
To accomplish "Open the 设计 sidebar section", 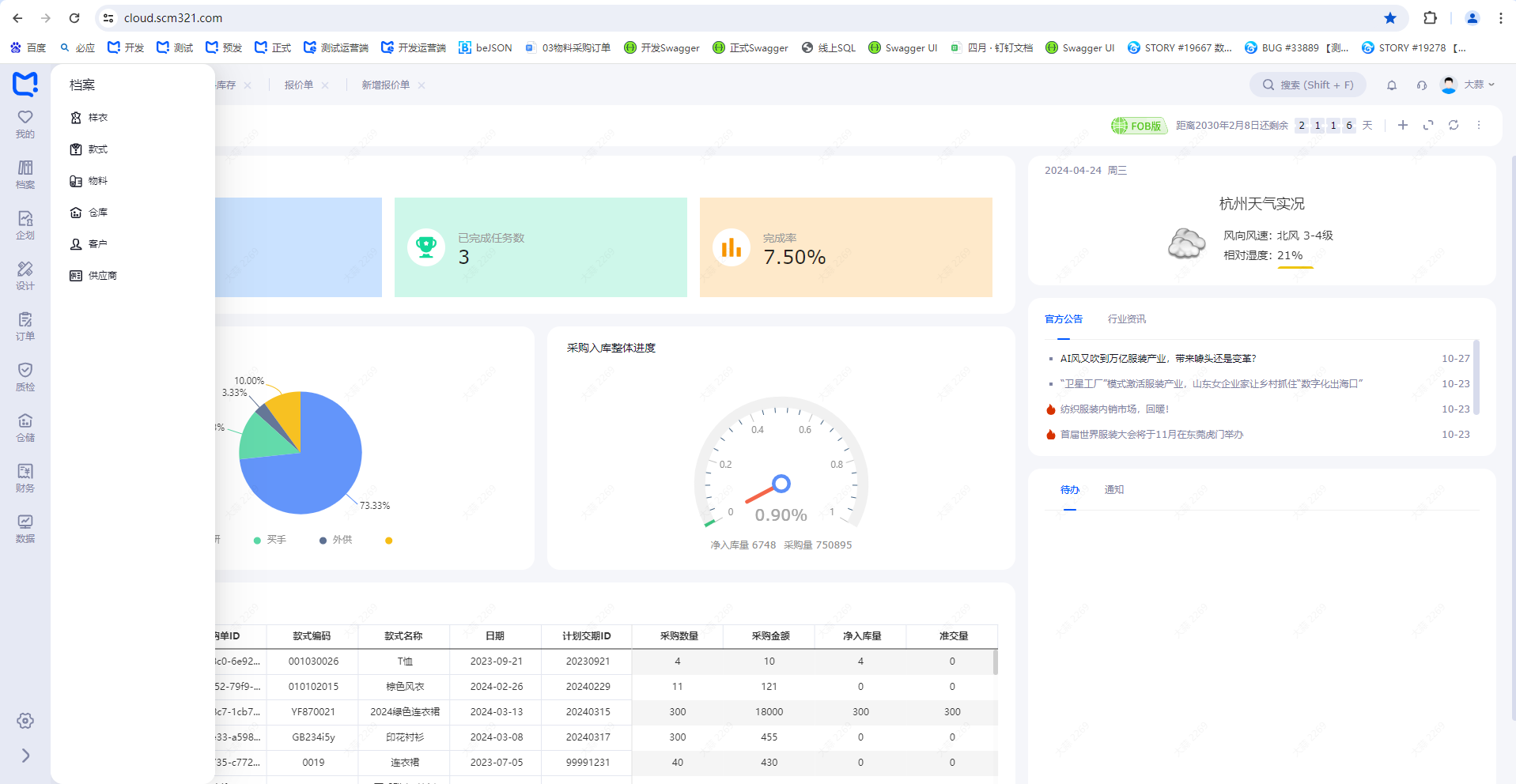I will [x=25, y=276].
